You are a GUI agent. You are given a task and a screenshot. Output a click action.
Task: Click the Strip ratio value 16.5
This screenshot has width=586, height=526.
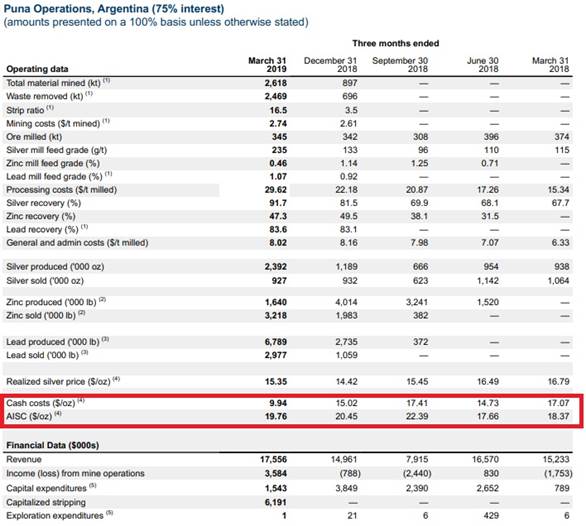278,110
